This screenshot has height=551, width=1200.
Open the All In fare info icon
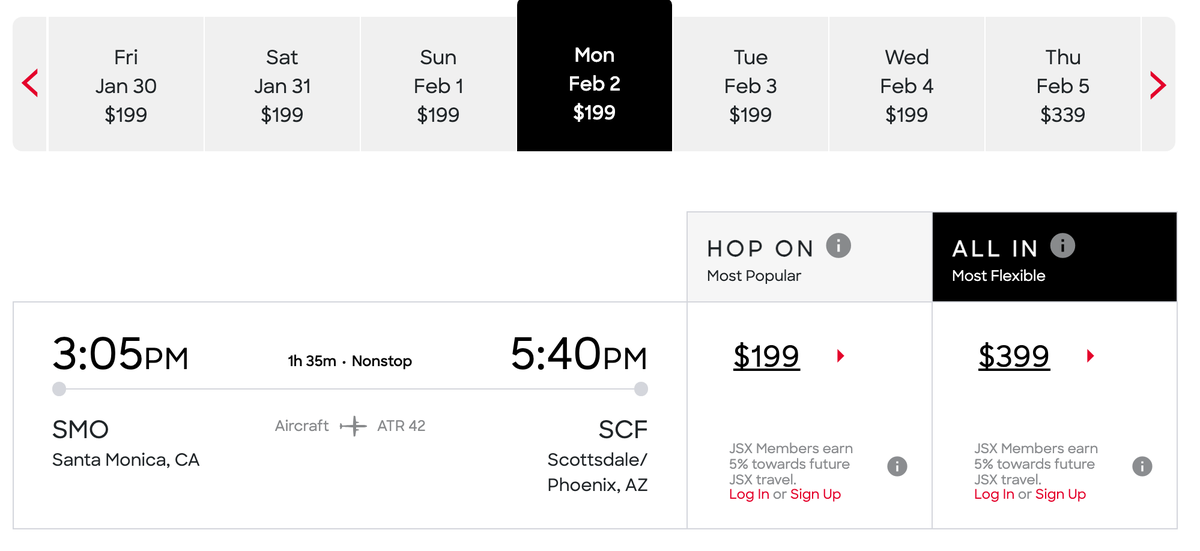coord(1063,245)
